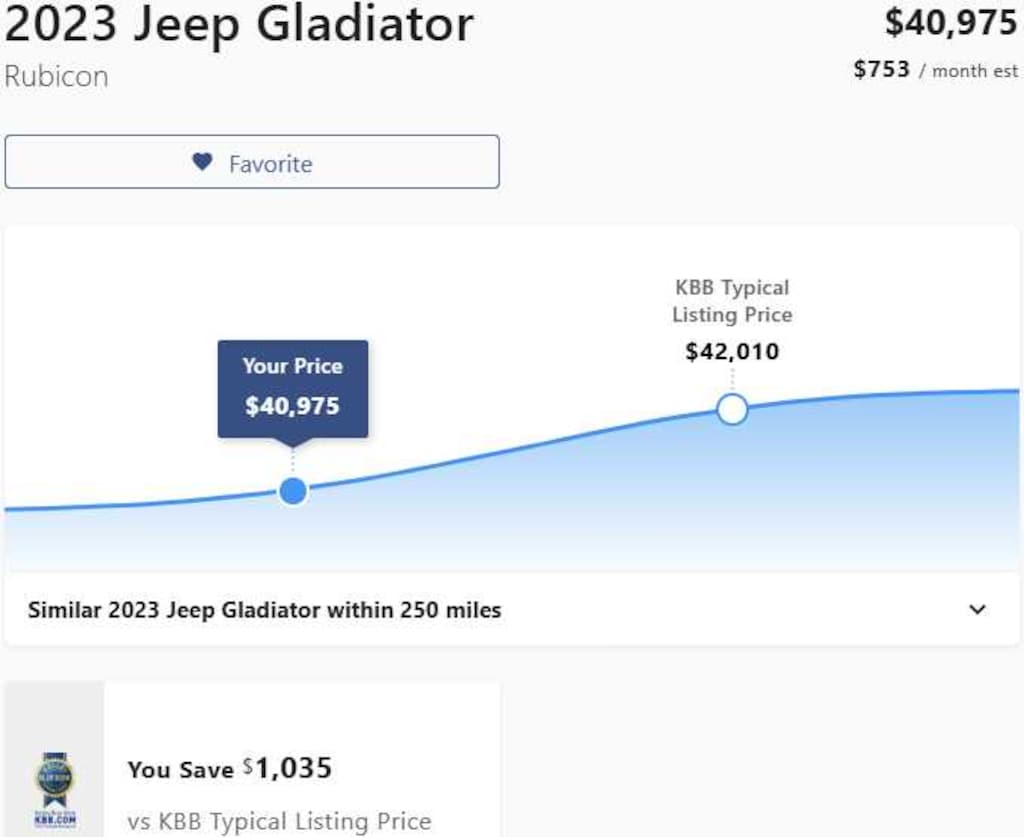Expand similar Jeep Gladiator listings chevron

pyautogui.click(x=978, y=610)
